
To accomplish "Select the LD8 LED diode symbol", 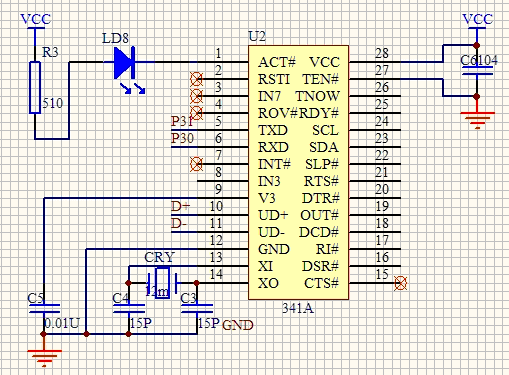I will coord(125,63).
